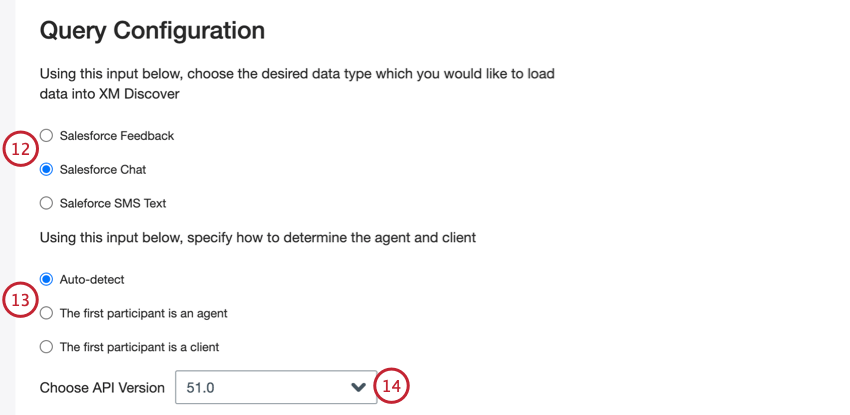The image size is (850, 415).
Task: Select the Salesforce Chat radio button
Action: [46, 169]
